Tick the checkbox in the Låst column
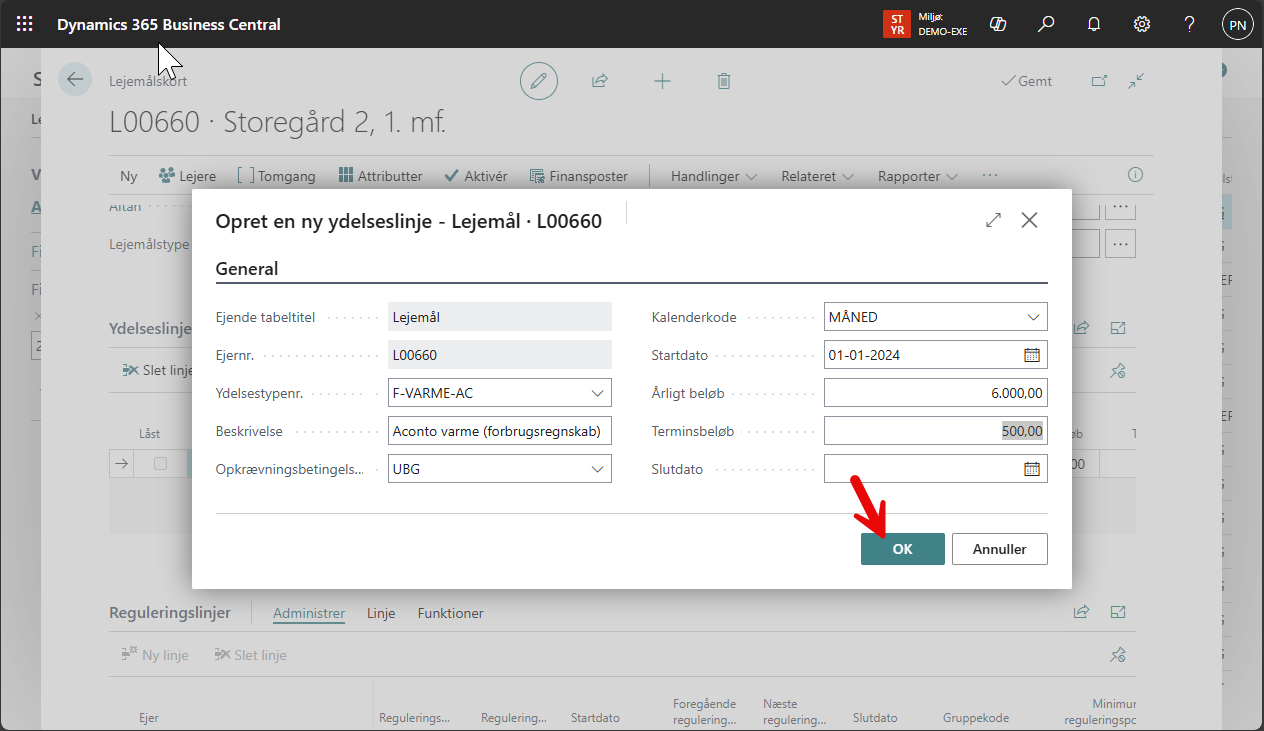 (160, 464)
